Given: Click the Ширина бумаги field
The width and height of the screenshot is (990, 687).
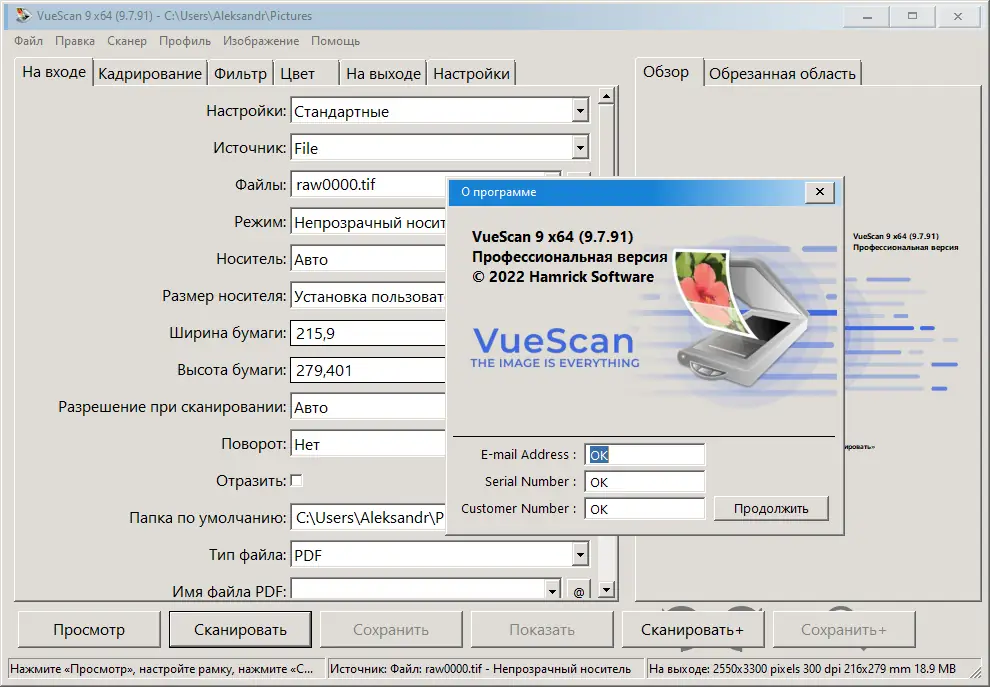Looking at the screenshot, I should (368, 333).
